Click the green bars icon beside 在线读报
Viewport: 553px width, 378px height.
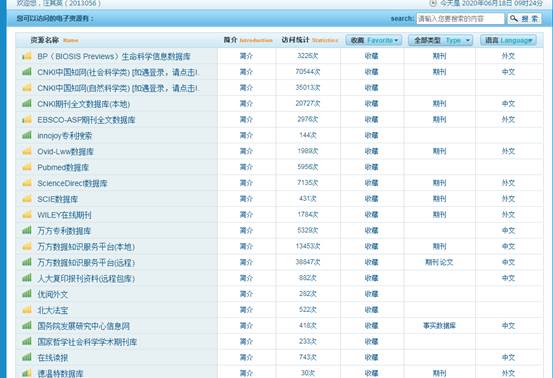(x=27, y=358)
